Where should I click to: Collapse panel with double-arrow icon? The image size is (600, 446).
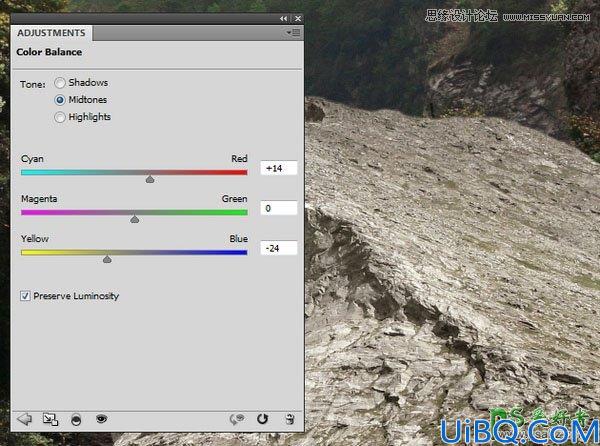(x=283, y=18)
